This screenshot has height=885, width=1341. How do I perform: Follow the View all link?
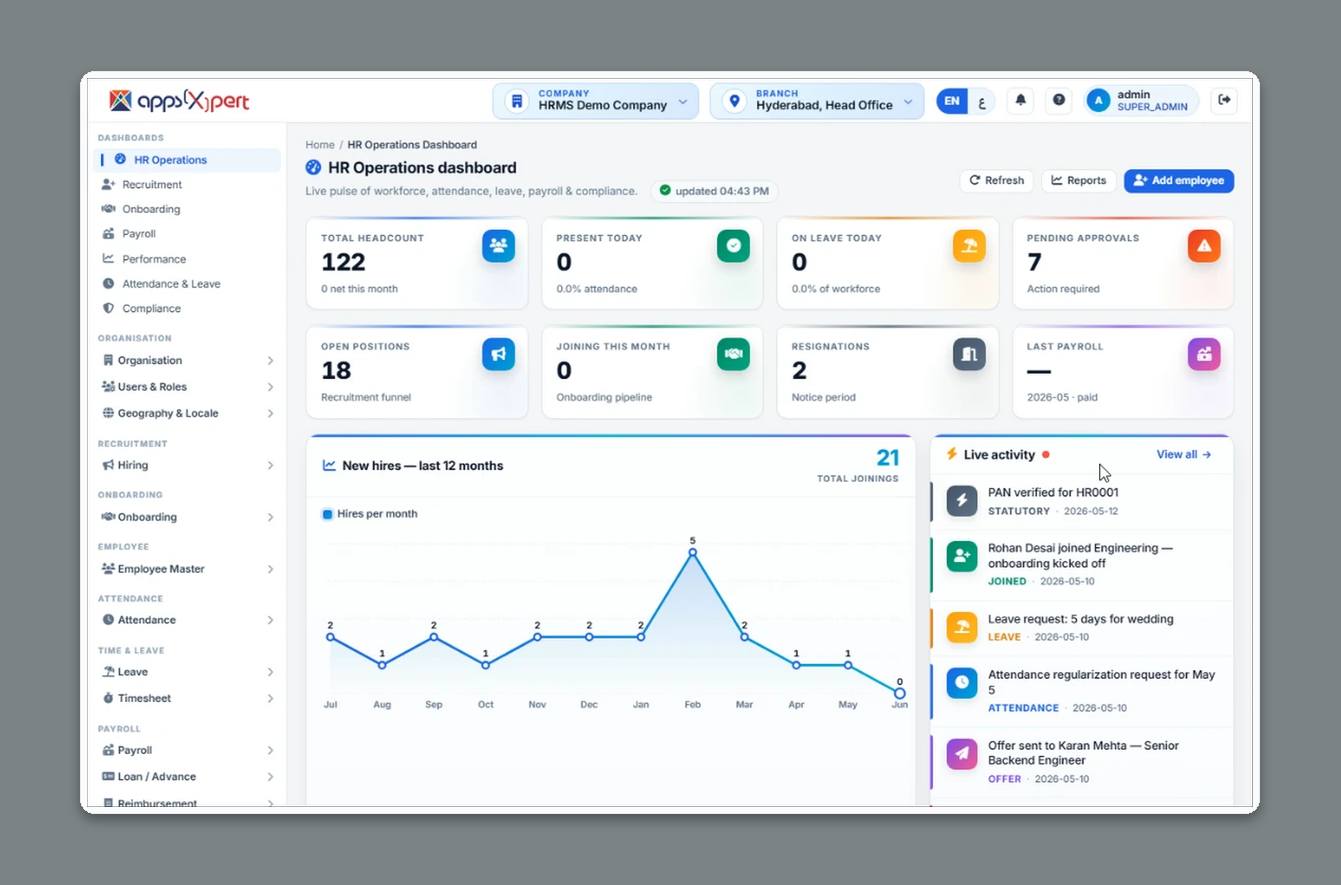tap(1184, 455)
